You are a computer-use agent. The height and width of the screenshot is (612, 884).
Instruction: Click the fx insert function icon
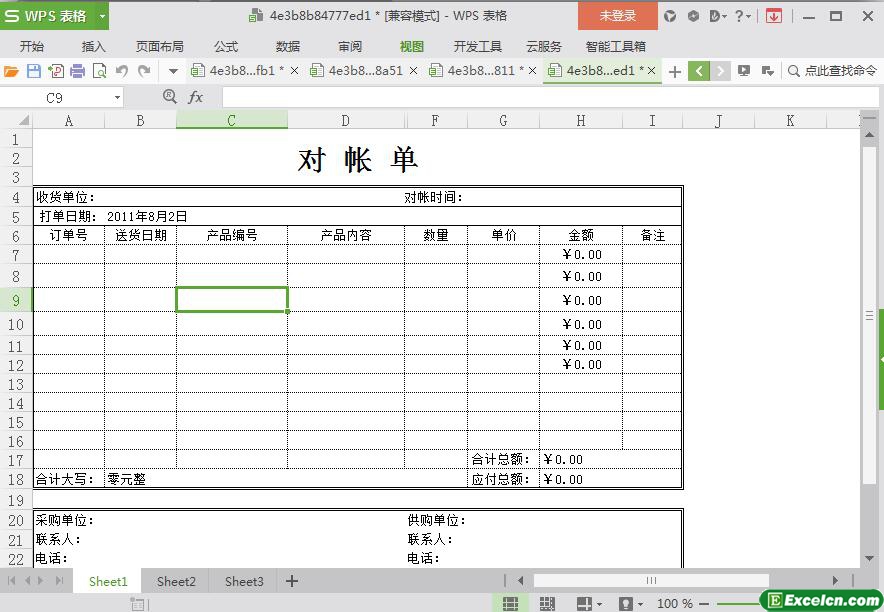(196, 97)
